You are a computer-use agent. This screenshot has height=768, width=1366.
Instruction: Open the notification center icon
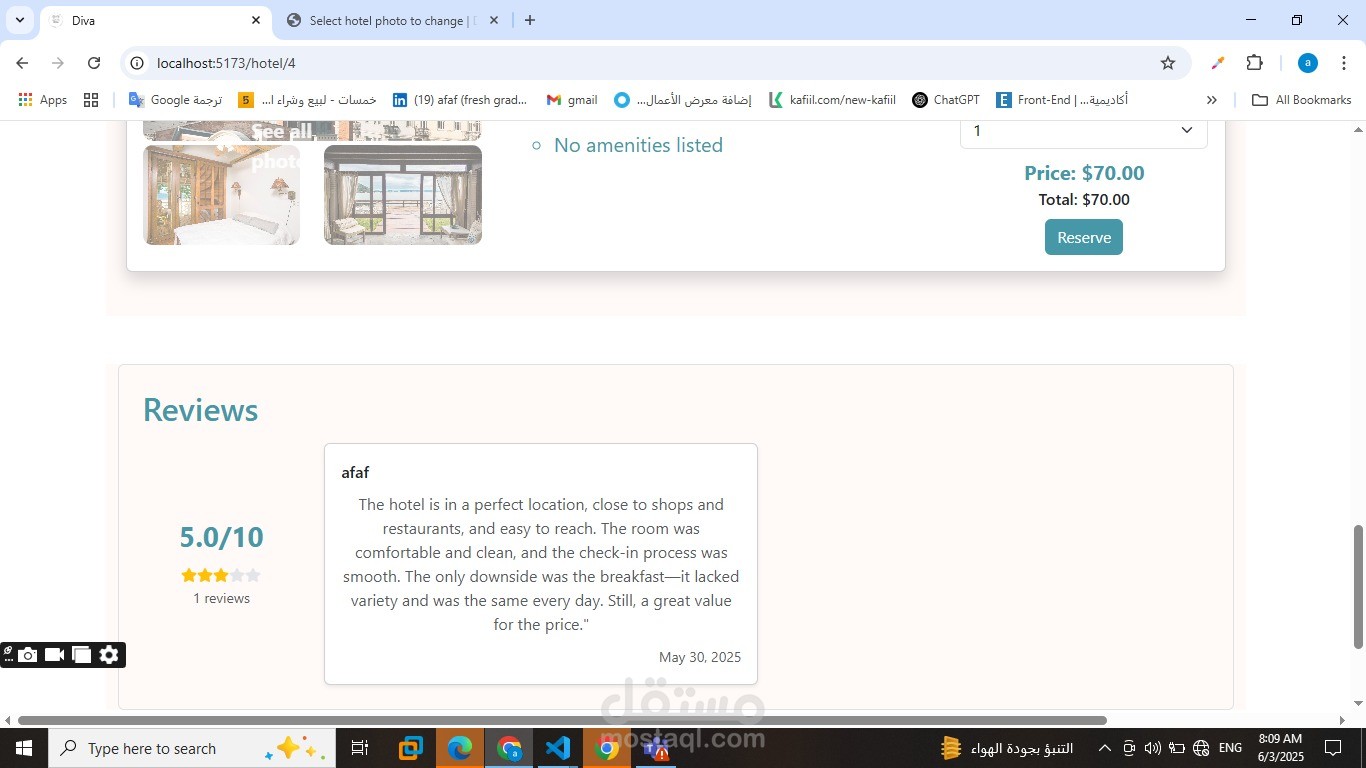tap(1333, 748)
